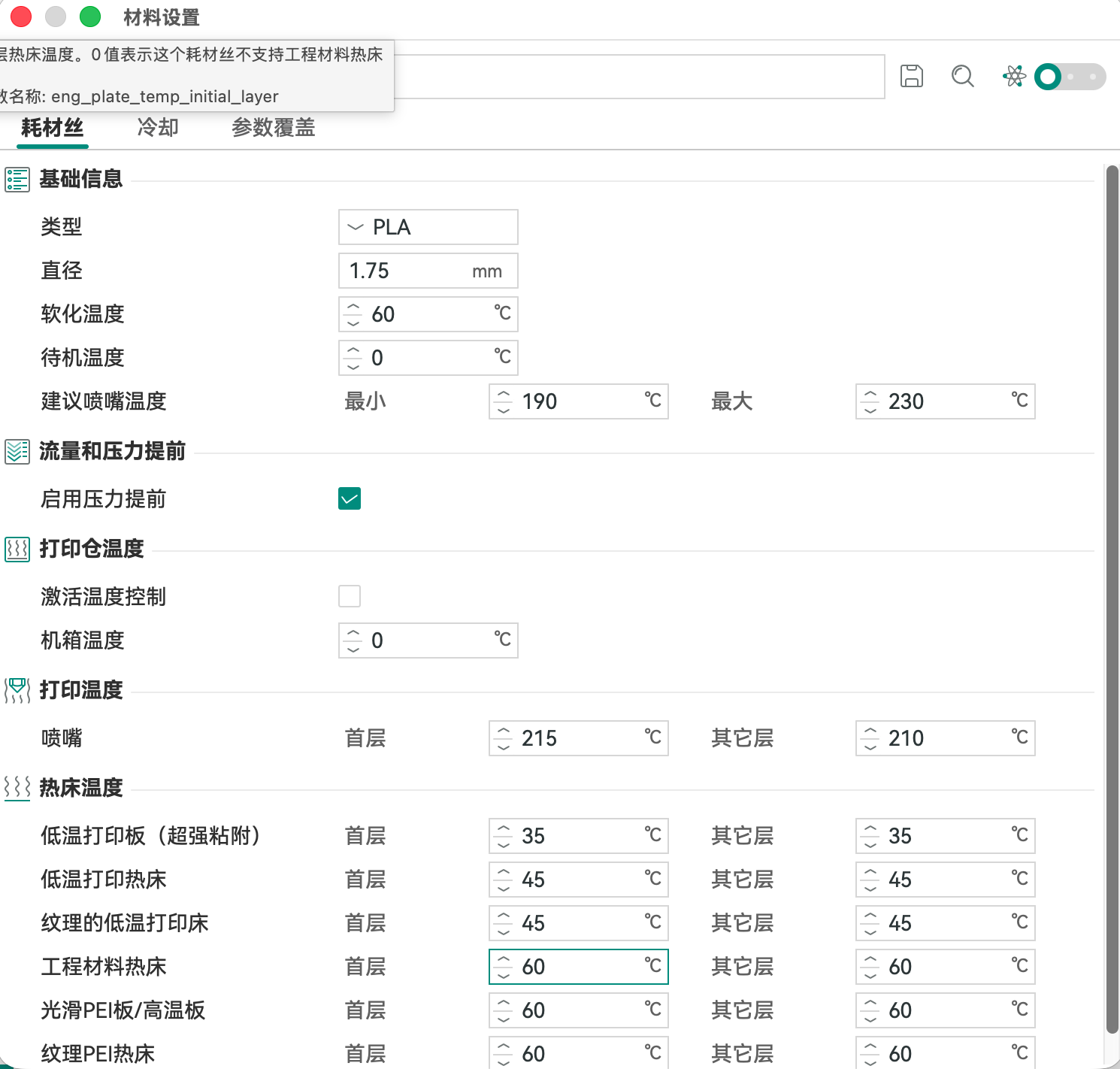The height and width of the screenshot is (1069, 1120).
Task: Click the 基础信息 section heading
Action: click(x=81, y=179)
